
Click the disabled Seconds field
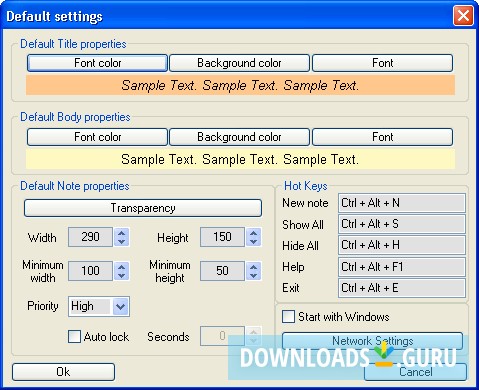point(222,336)
